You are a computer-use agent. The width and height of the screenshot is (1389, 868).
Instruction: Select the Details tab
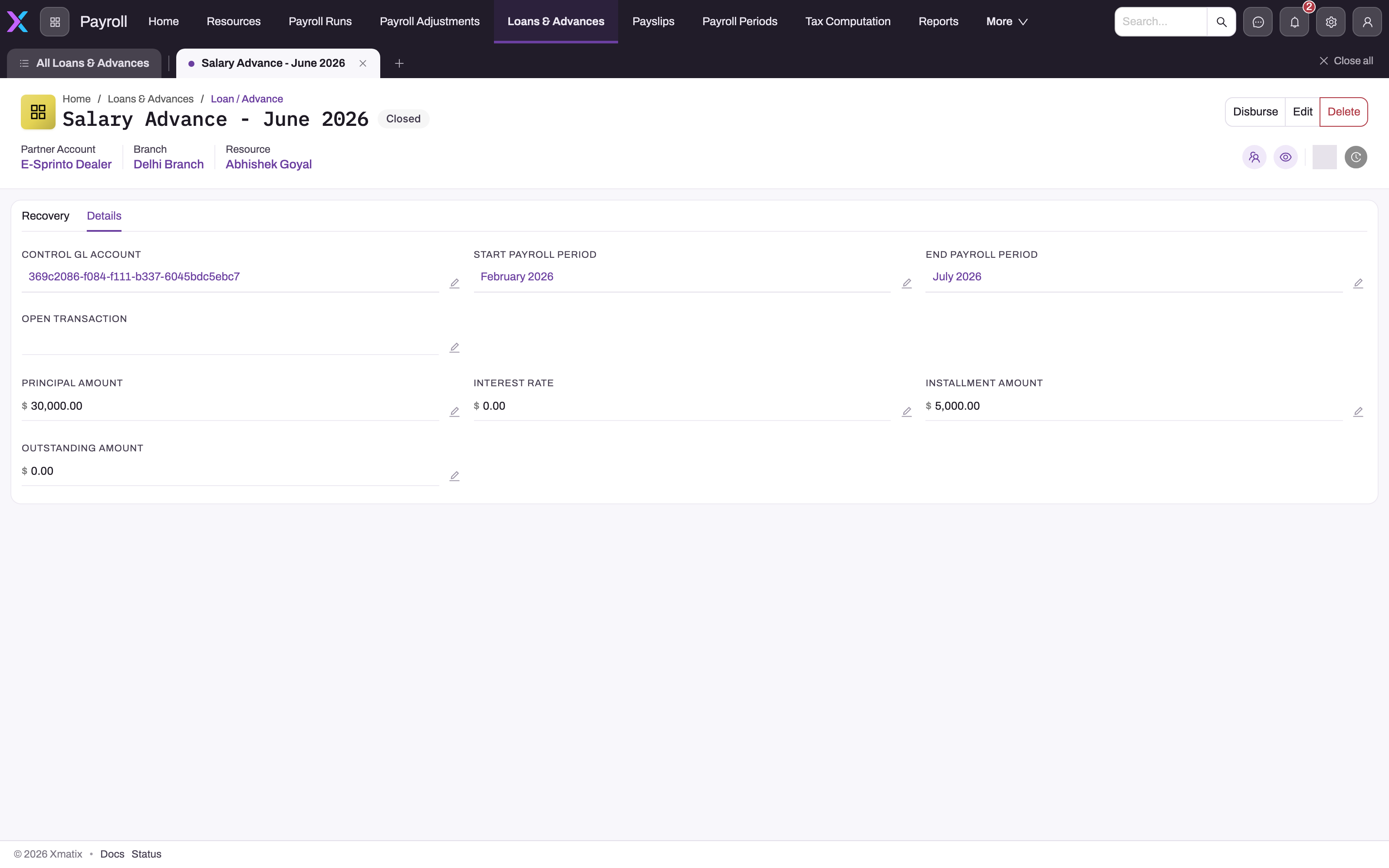tap(104, 216)
